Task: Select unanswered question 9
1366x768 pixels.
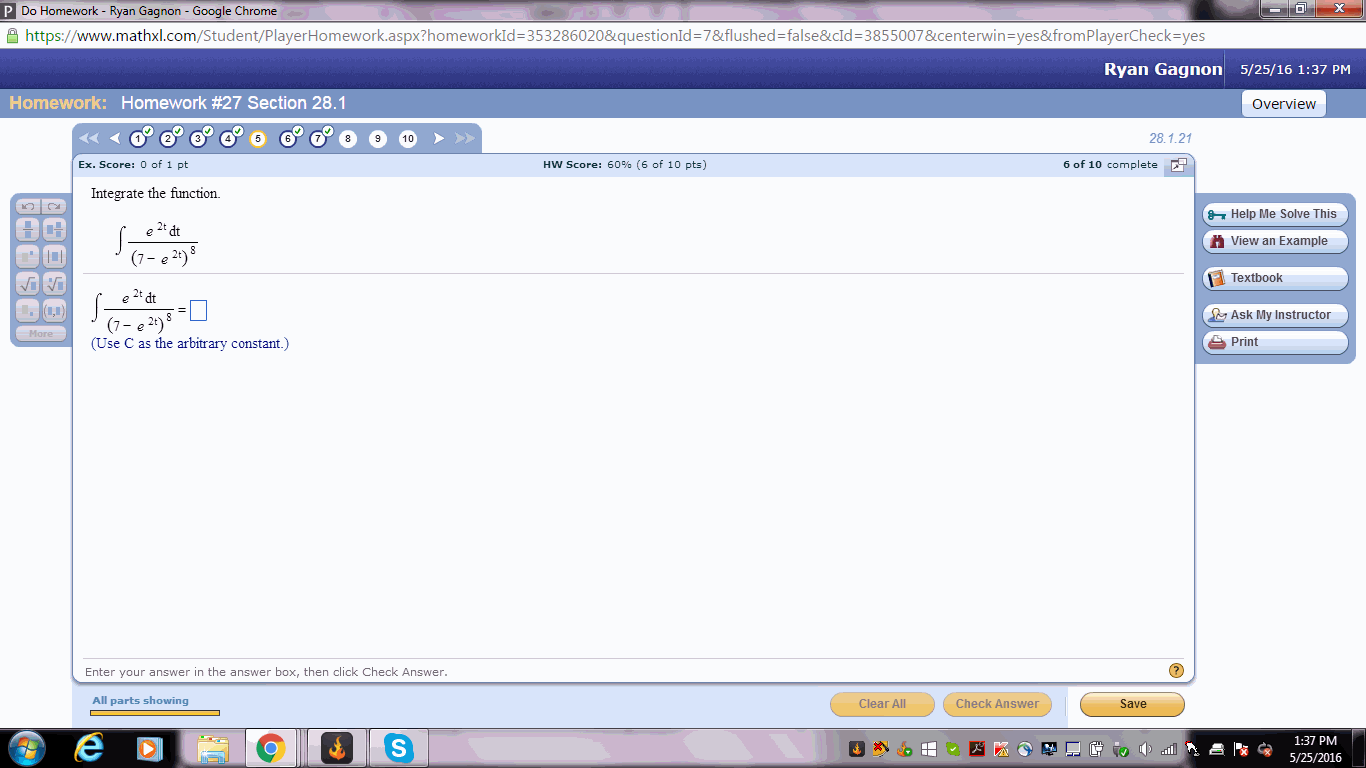Action: 378,139
